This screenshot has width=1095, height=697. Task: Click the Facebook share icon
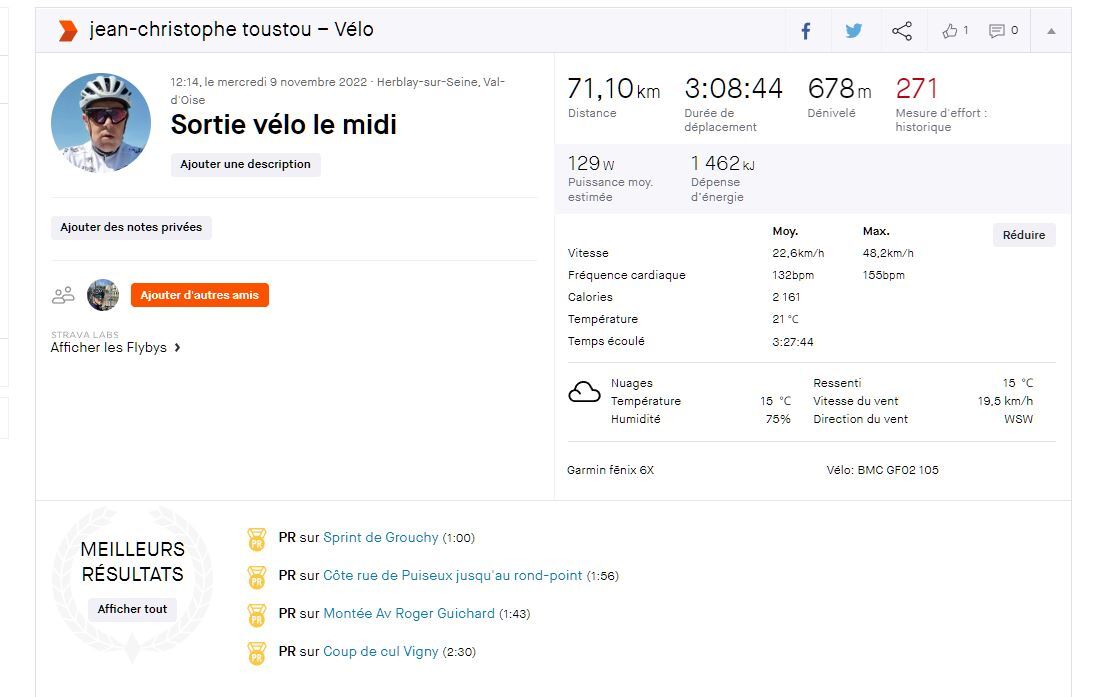pyautogui.click(x=806, y=31)
